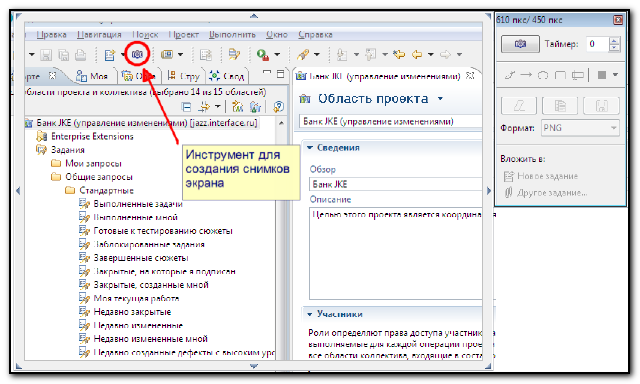The height and width of the screenshot is (384, 640).
Task: Open dropdown next to the run icon
Action: coord(277,55)
